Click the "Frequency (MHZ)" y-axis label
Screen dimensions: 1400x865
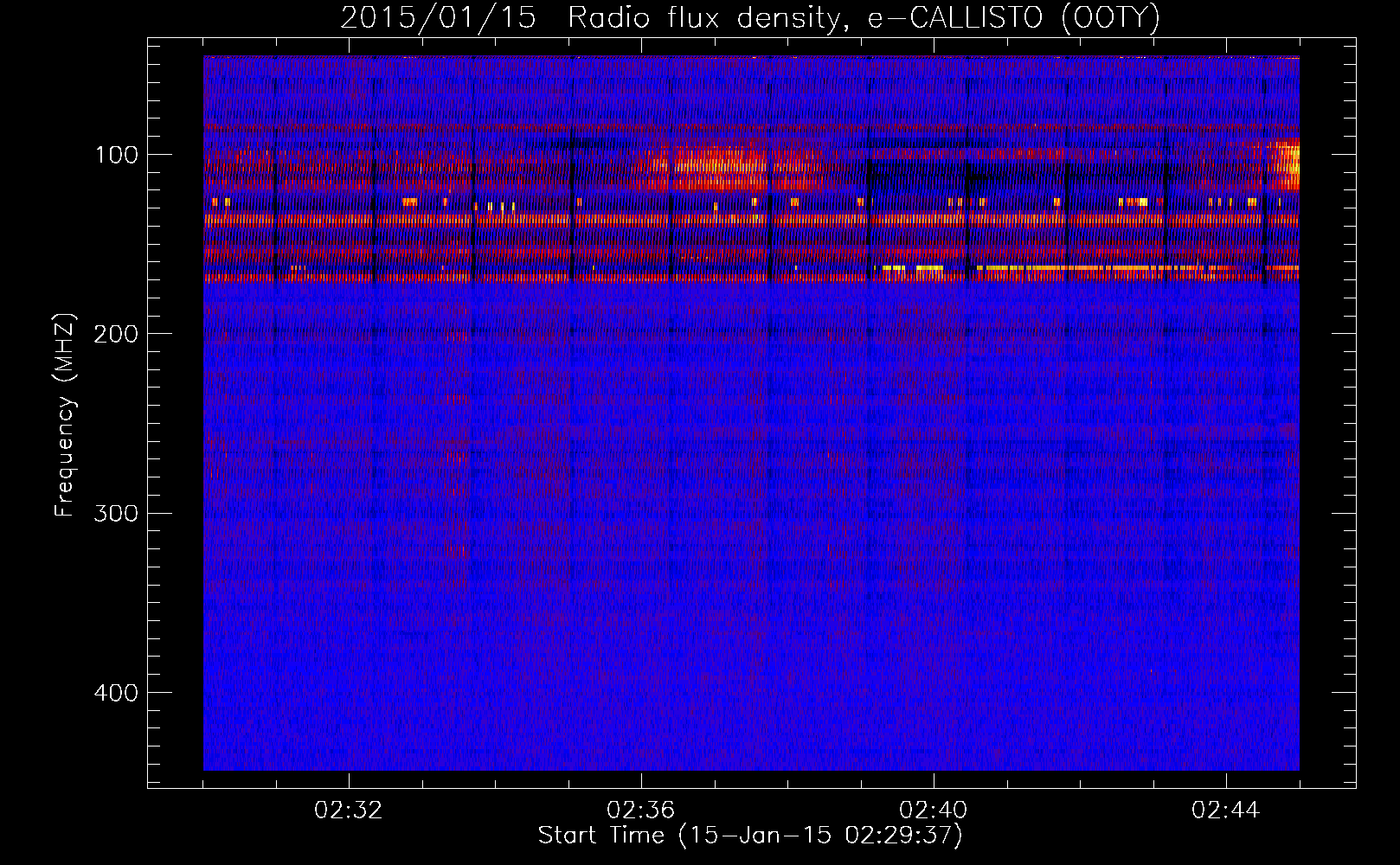tap(65, 415)
